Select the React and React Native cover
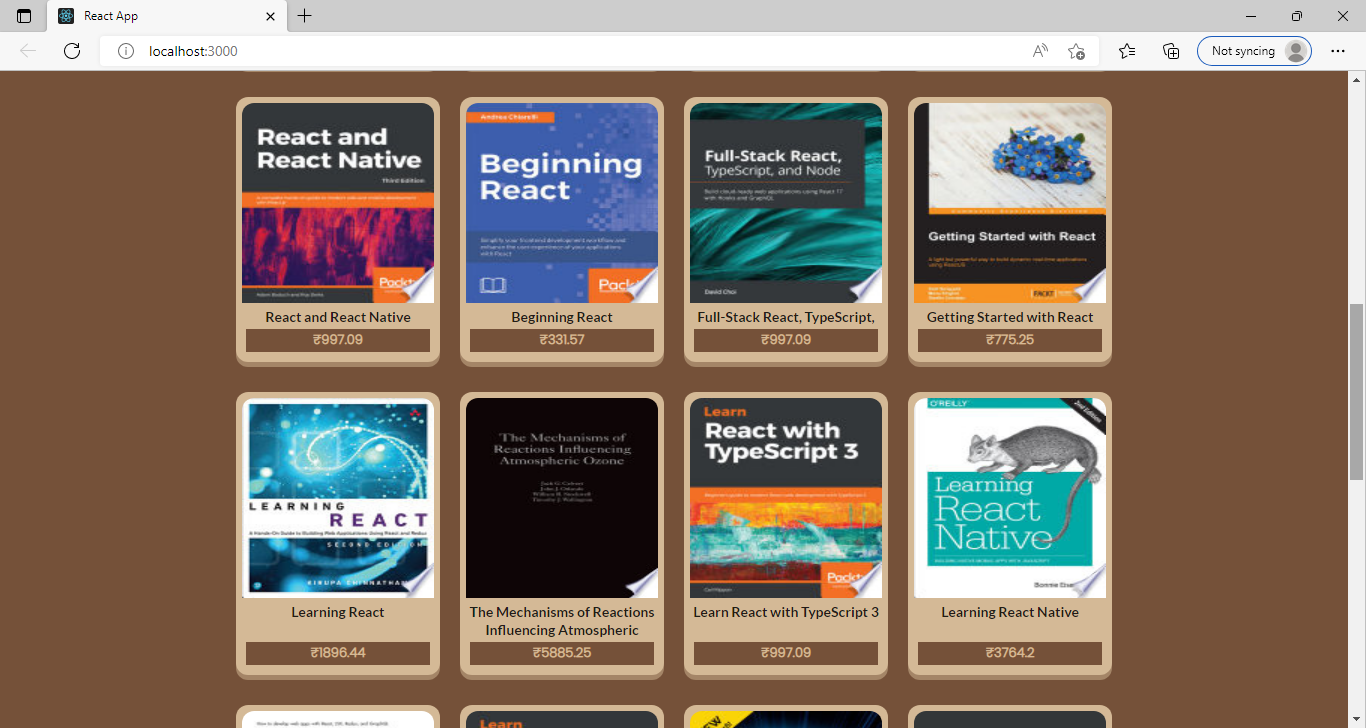The width and height of the screenshot is (1366, 728). 337,203
